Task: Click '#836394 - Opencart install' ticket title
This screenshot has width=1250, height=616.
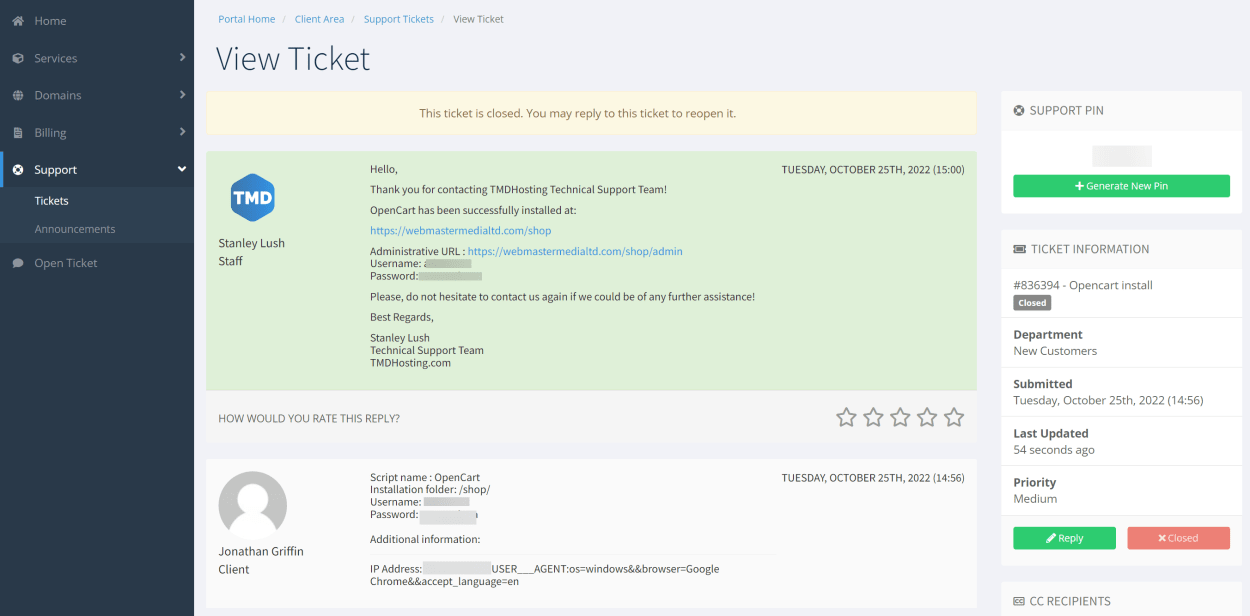Action: (x=1083, y=285)
